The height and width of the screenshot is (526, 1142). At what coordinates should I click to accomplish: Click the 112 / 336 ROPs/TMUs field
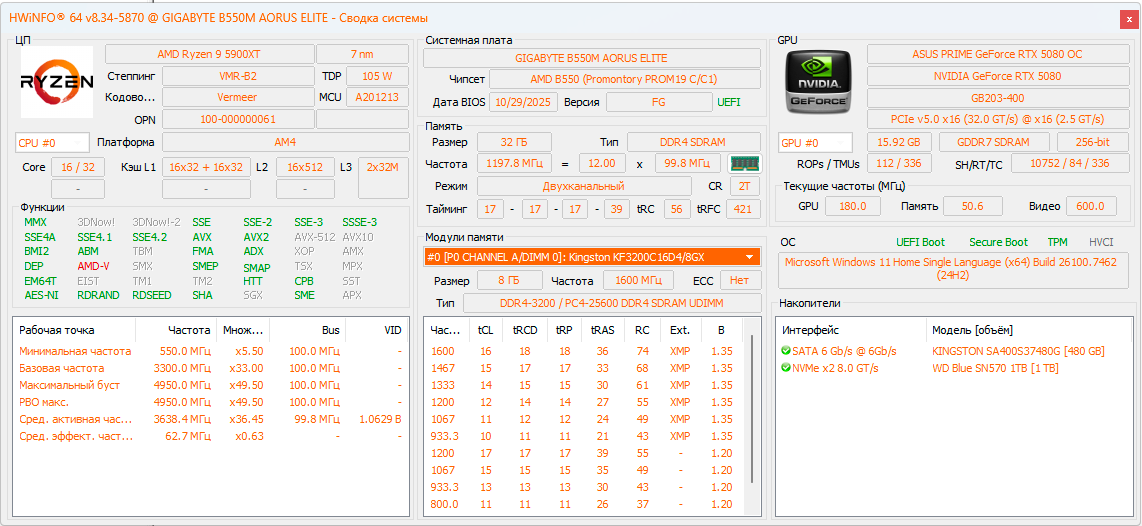click(x=899, y=165)
